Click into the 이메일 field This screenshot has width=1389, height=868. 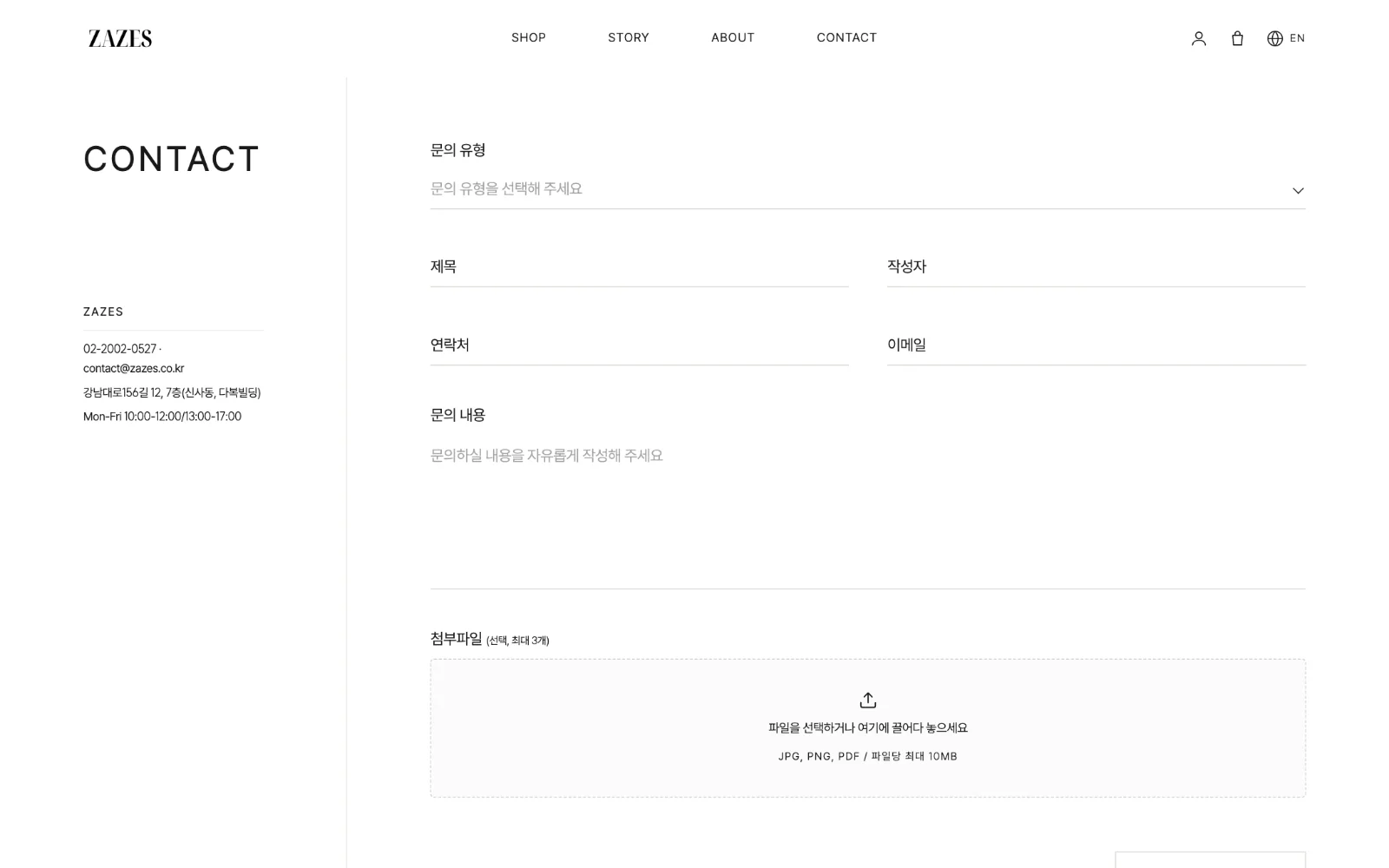pos(1096,345)
